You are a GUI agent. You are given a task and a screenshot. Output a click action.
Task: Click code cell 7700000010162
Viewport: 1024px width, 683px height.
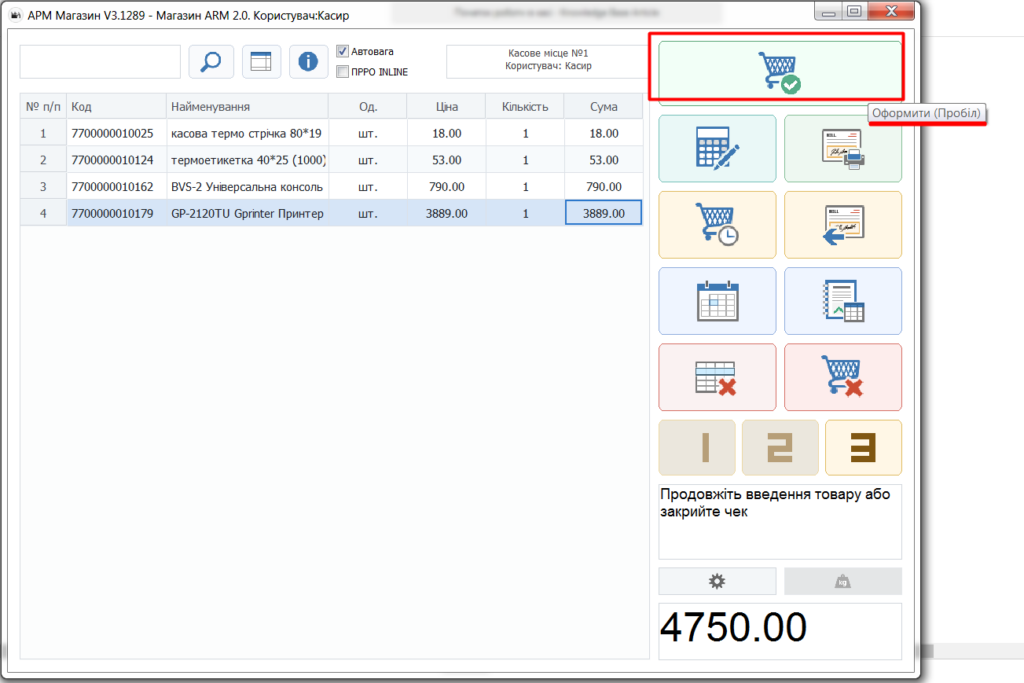coord(116,187)
